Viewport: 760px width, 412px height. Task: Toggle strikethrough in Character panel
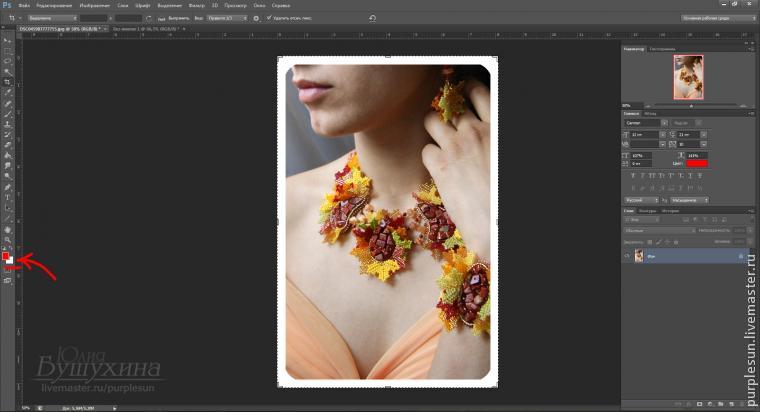point(700,176)
